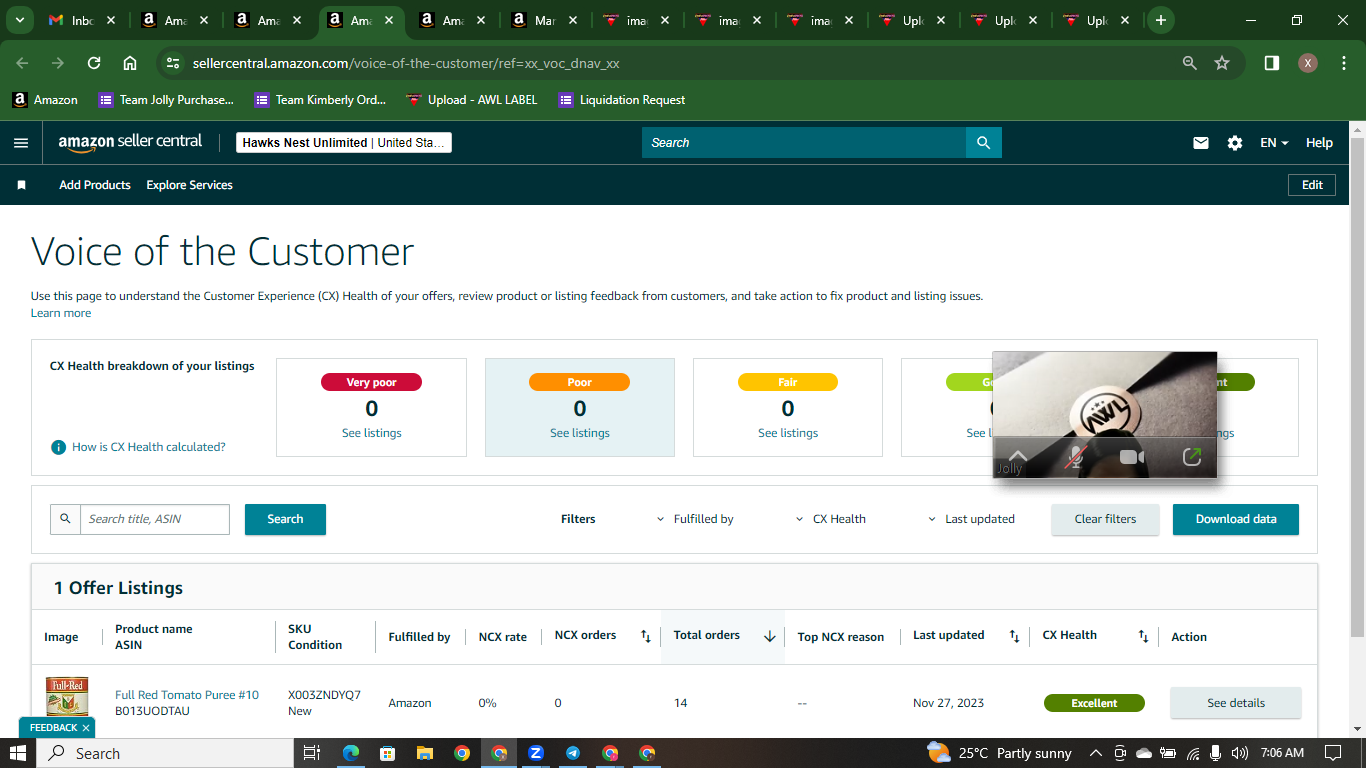Focus the Seller Central top search bar
The width and height of the screenshot is (1366, 768).
804,143
